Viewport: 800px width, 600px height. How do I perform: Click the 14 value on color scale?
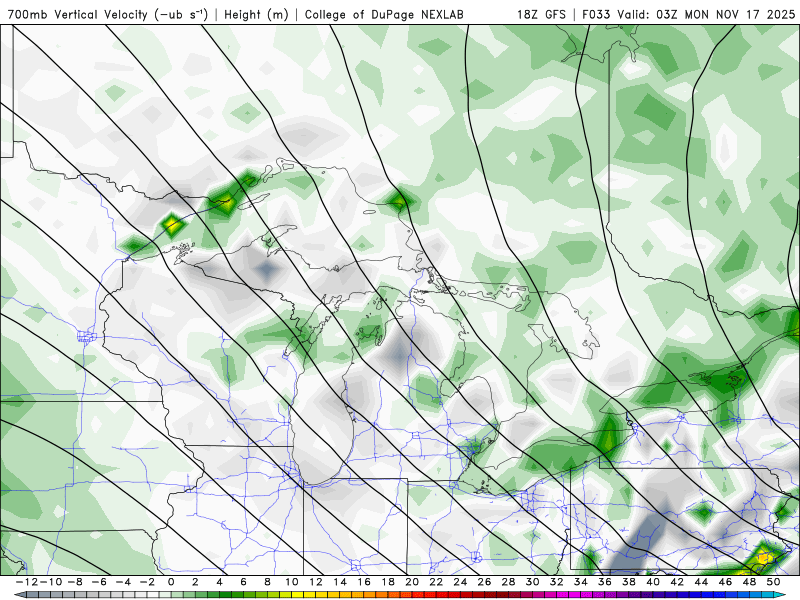(x=340, y=582)
